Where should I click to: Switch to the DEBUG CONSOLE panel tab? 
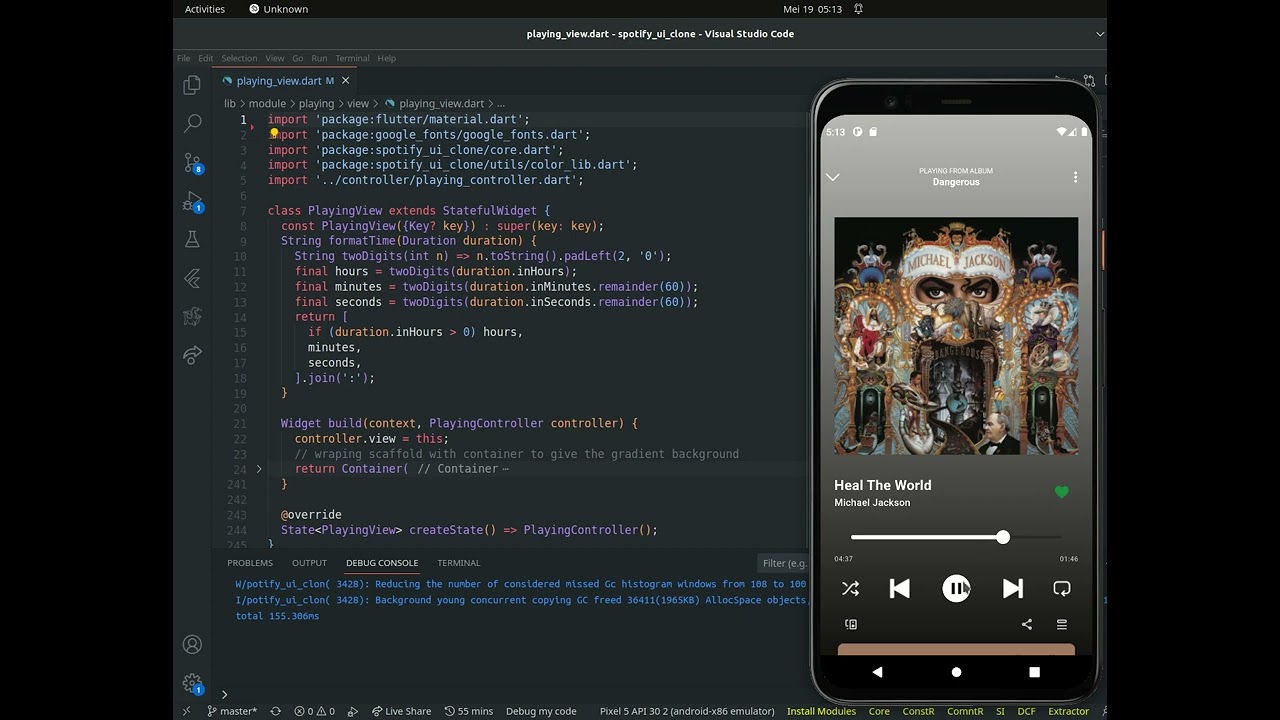click(382, 563)
